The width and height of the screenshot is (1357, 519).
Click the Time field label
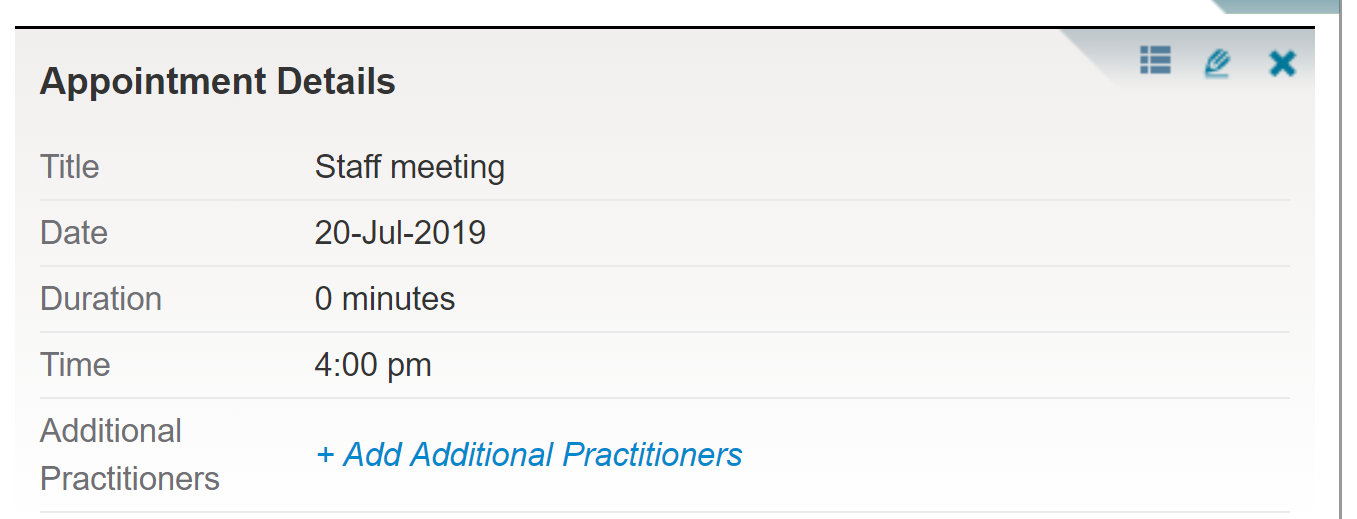75,365
